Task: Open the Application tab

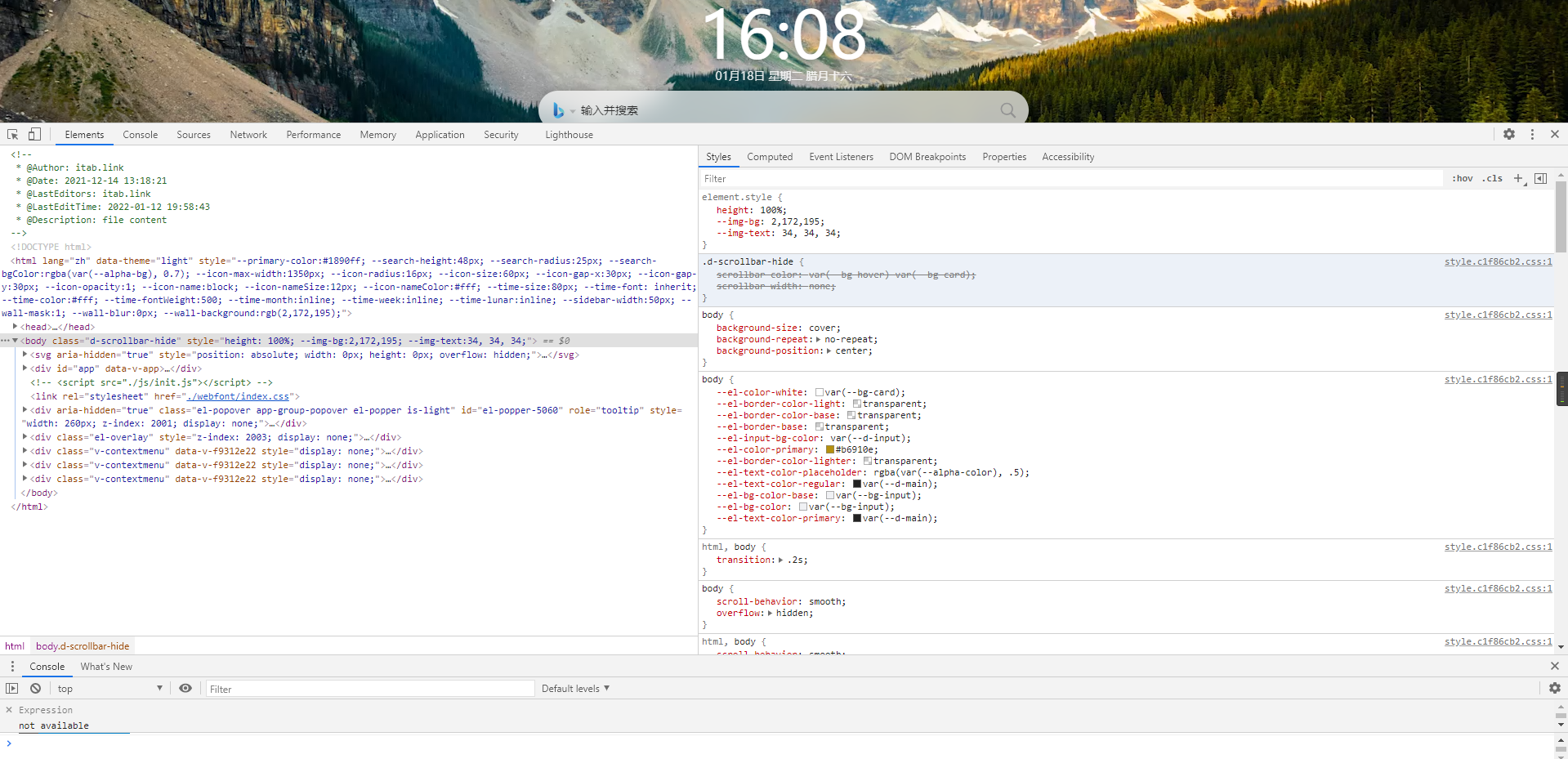Action: click(440, 135)
